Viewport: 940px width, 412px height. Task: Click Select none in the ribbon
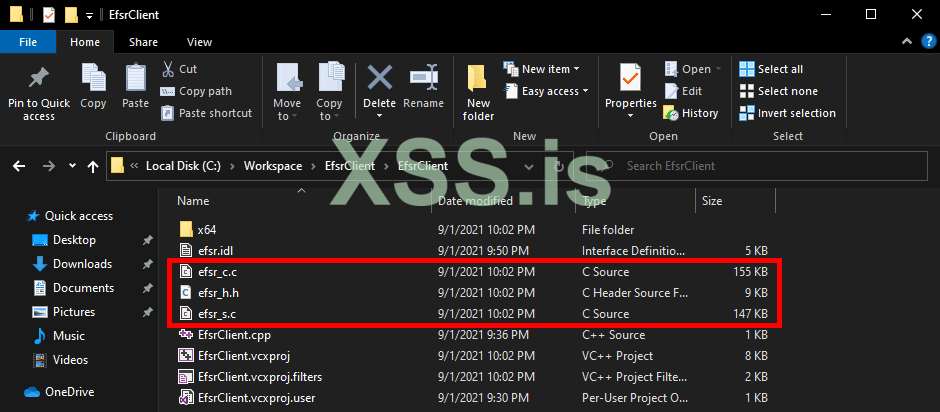tap(778, 91)
